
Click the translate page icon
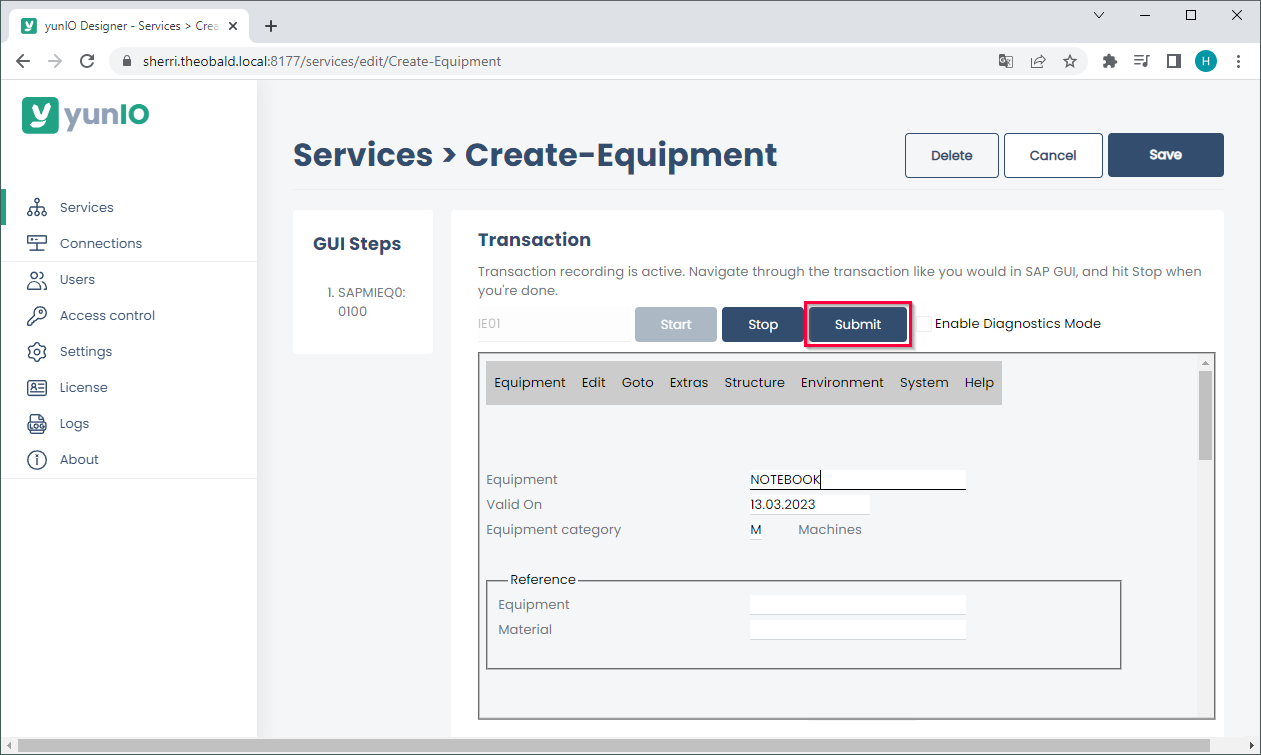click(x=1006, y=61)
